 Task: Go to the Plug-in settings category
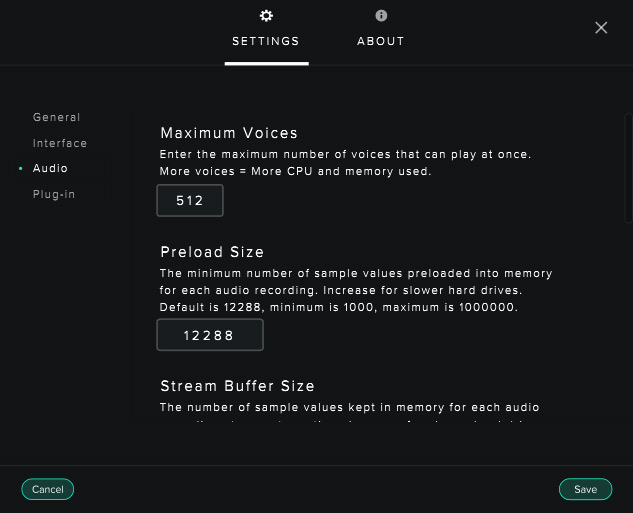point(54,195)
